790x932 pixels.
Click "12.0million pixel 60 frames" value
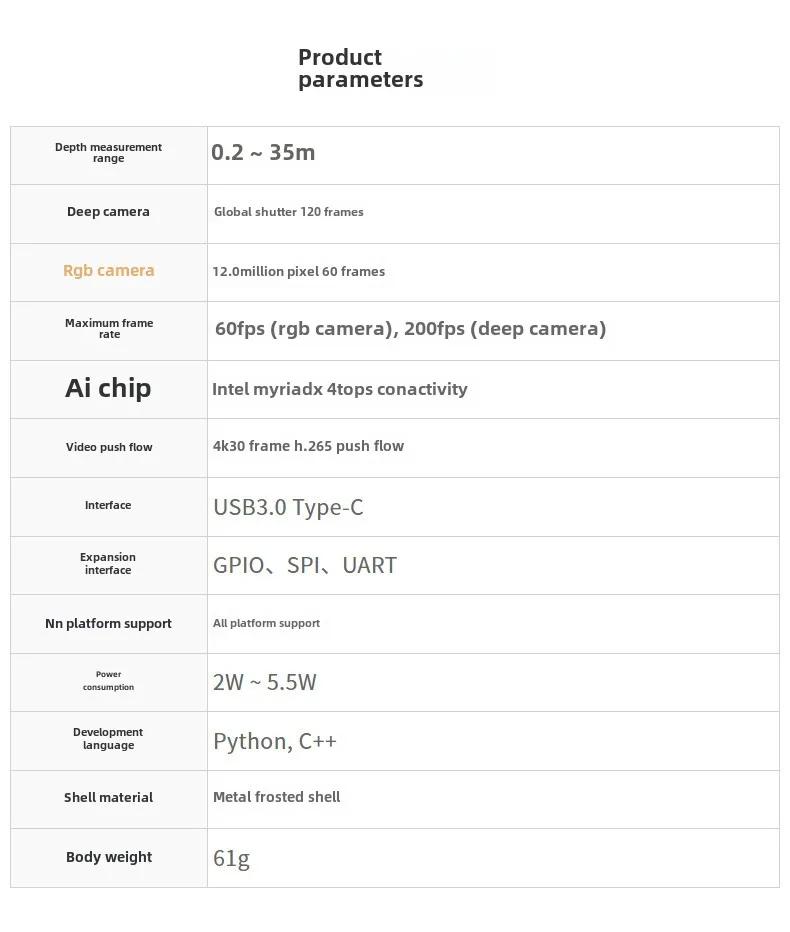[x=298, y=271]
